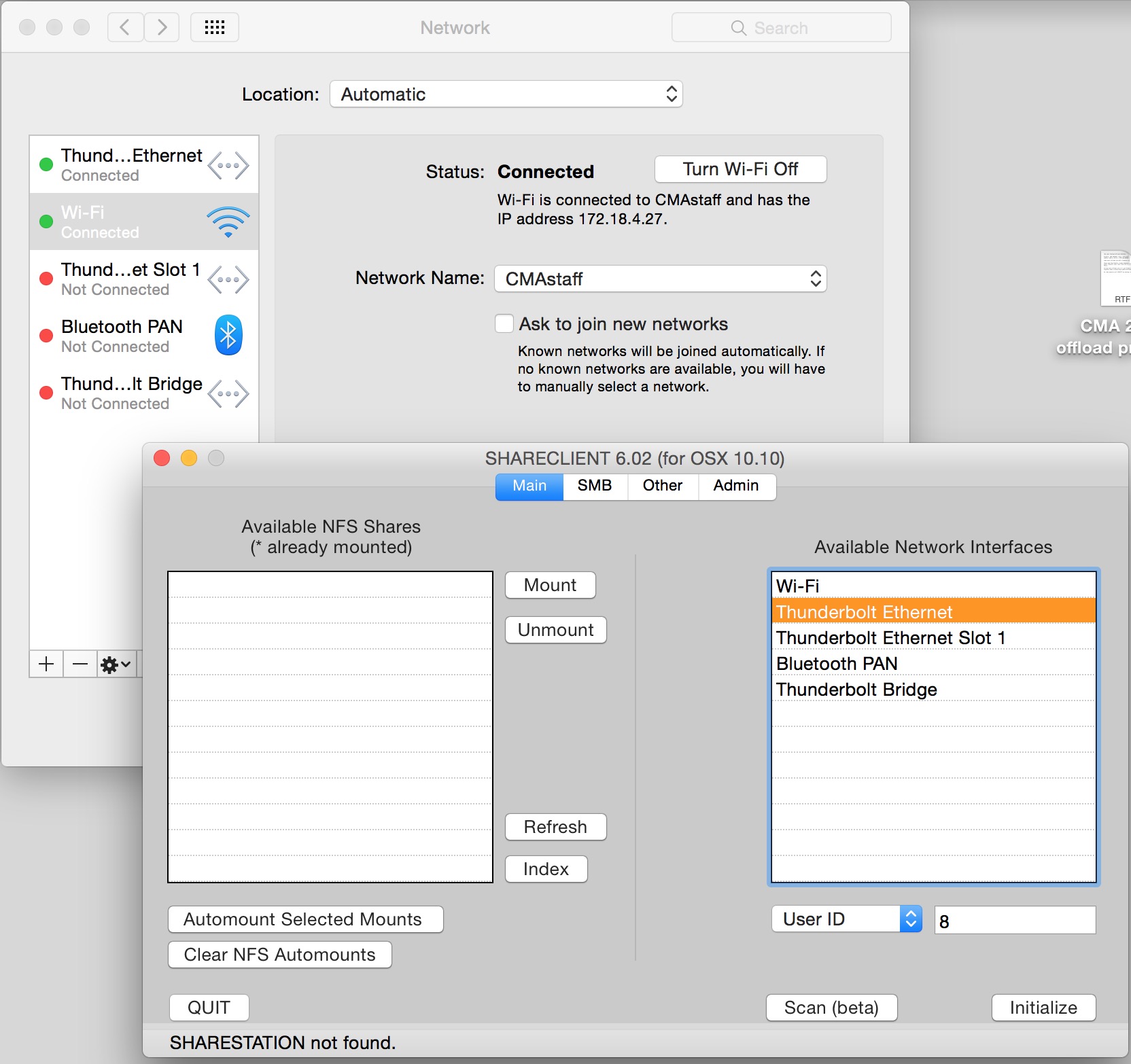
Task: Select Thunderbolt Ethernet in interfaces list
Action: coord(934,611)
